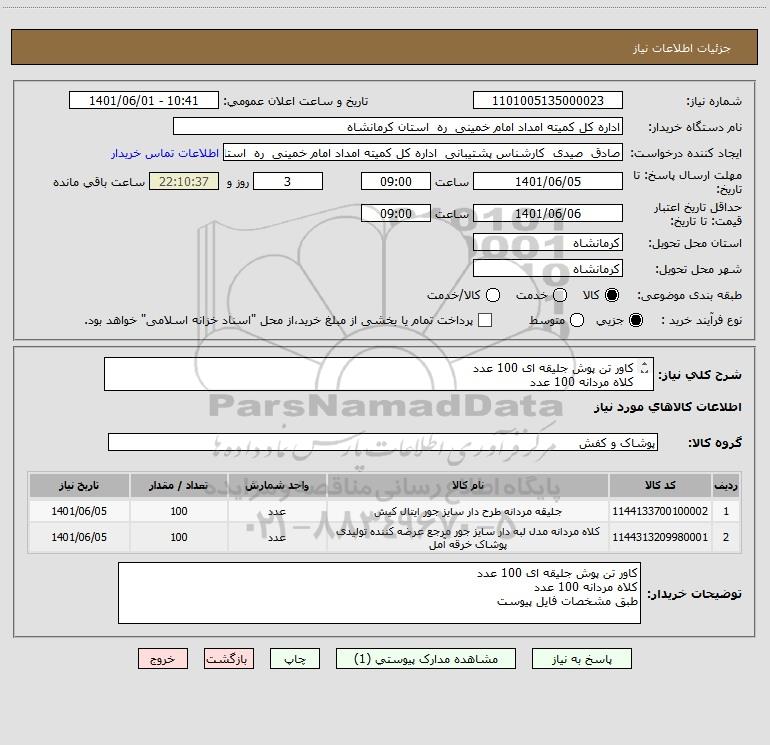The height and width of the screenshot is (745, 770).
Task: Click the unit عدد in row 1
Action: [x=277, y=512]
